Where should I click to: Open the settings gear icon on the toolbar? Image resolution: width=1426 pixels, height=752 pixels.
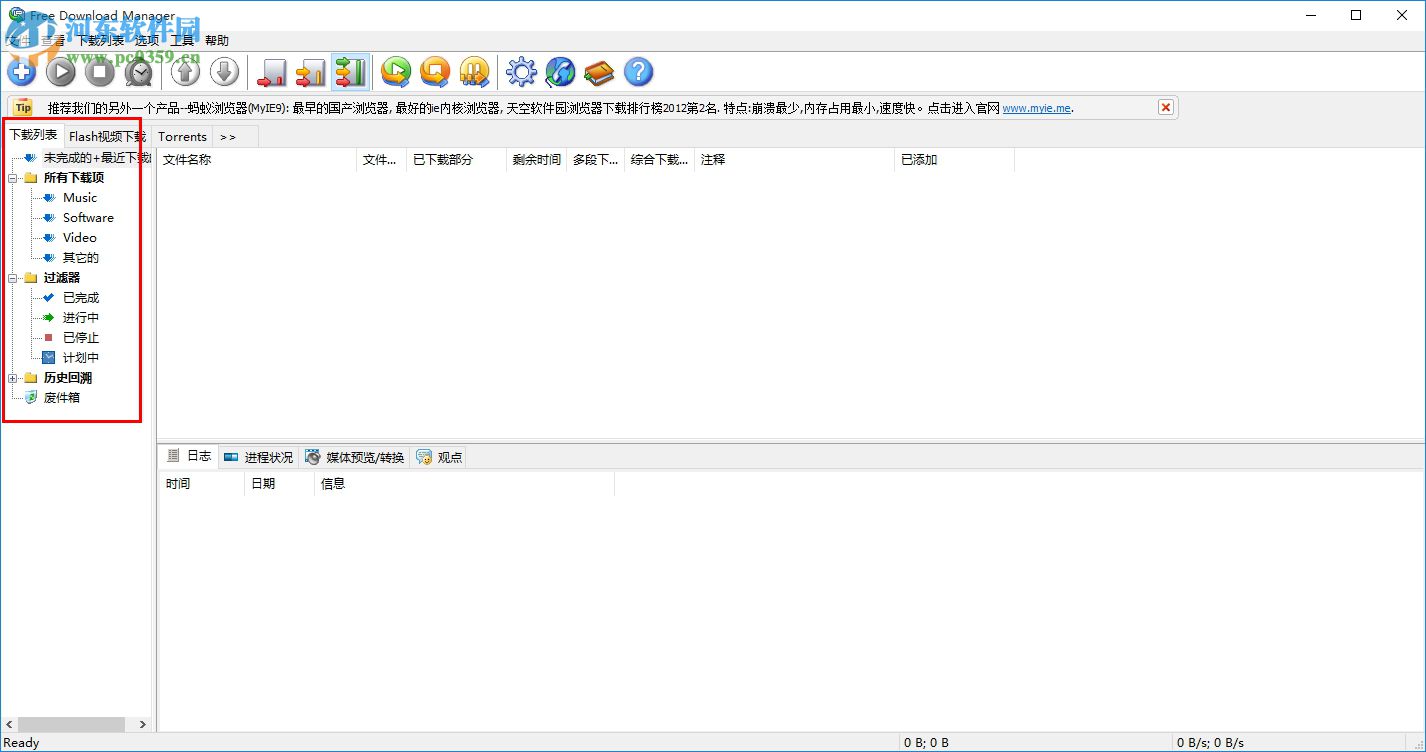point(520,71)
